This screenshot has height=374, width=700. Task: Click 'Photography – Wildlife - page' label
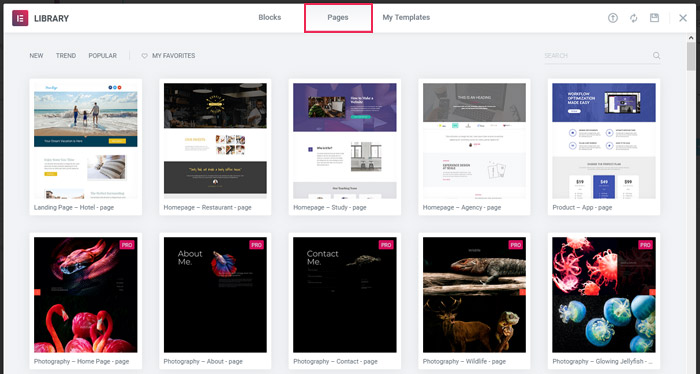464,362
